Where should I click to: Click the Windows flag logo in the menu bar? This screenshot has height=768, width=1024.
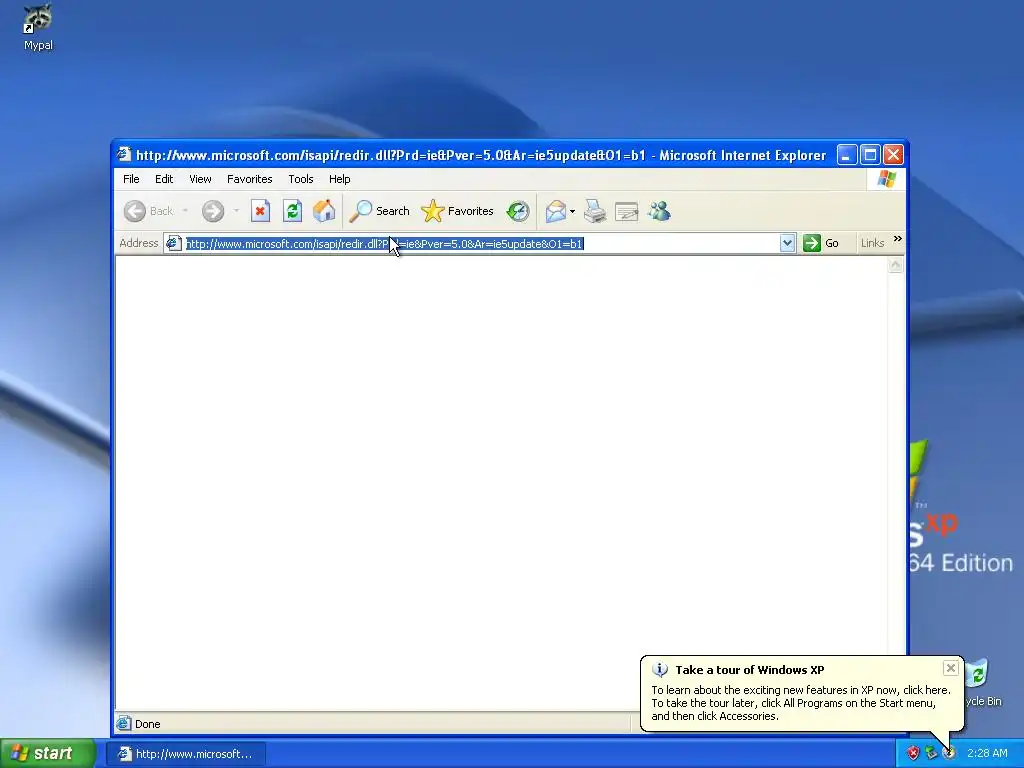click(886, 178)
